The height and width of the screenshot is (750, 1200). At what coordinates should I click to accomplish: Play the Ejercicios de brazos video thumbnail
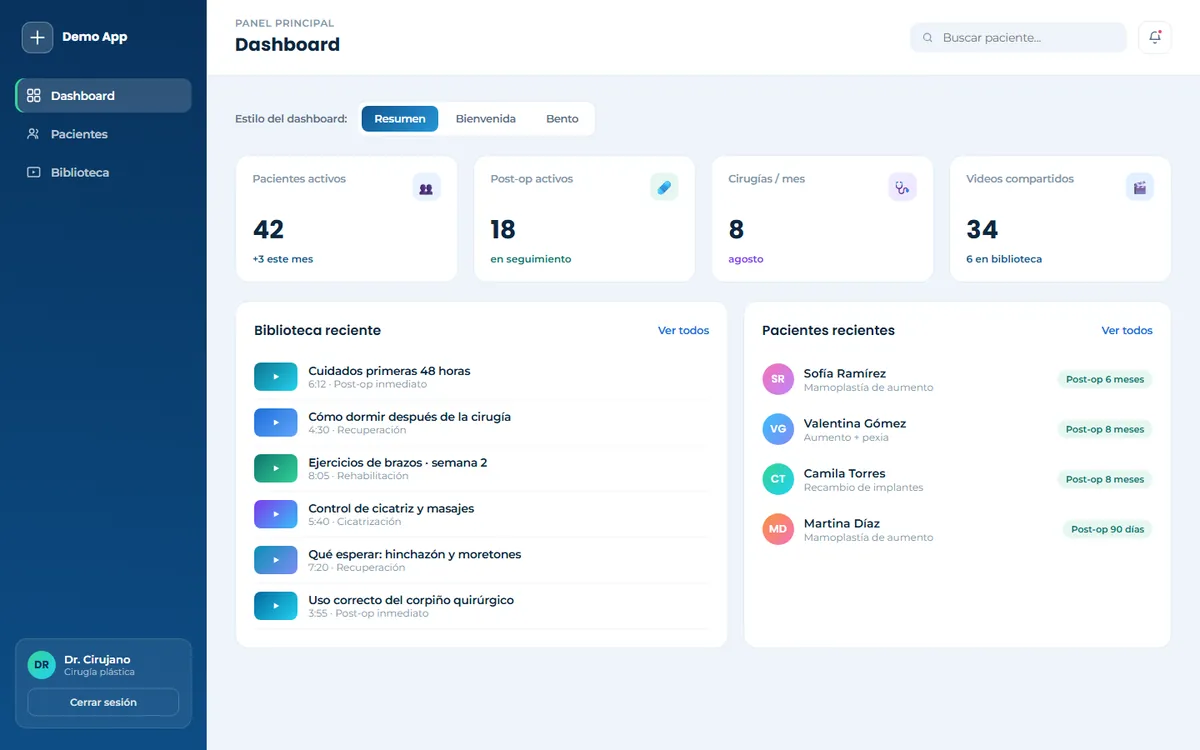pyautogui.click(x=276, y=468)
